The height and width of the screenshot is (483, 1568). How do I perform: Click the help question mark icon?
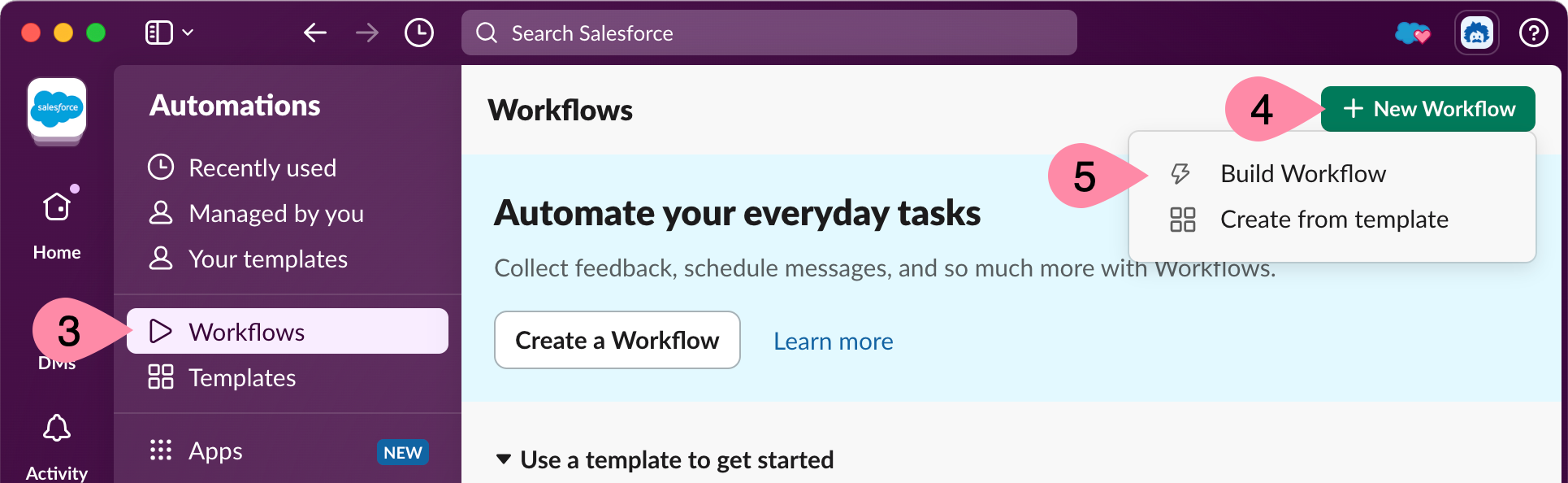pyautogui.click(x=1533, y=33)
